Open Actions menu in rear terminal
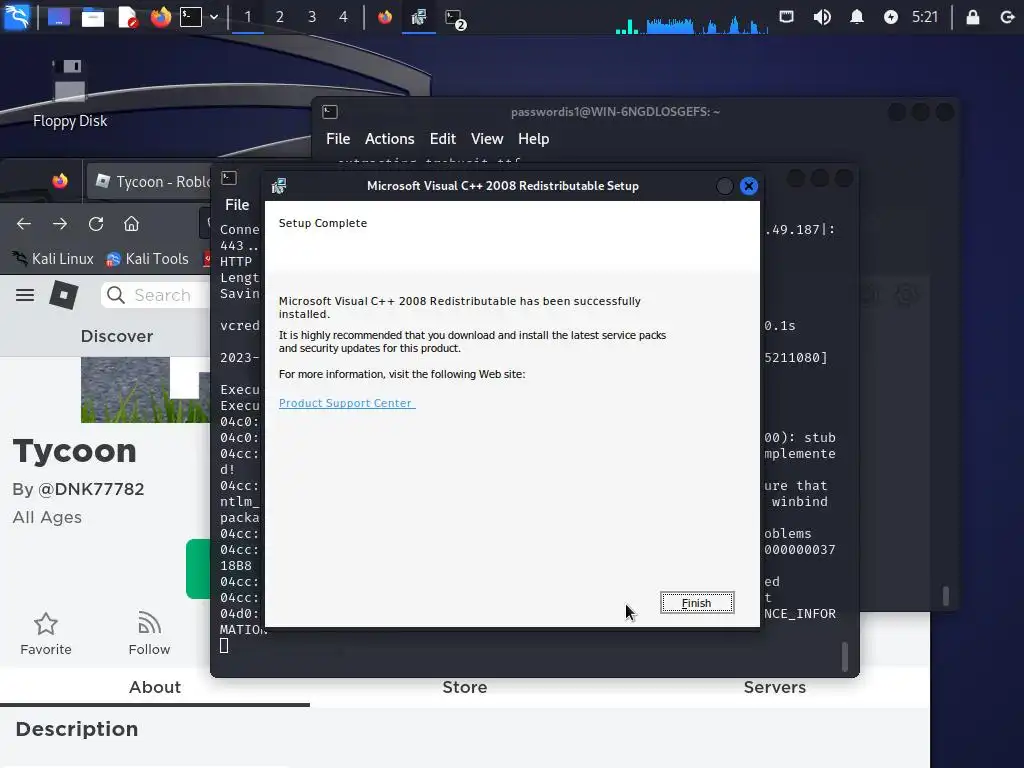This screenshot has height=768, width=1024. [389, 139]
